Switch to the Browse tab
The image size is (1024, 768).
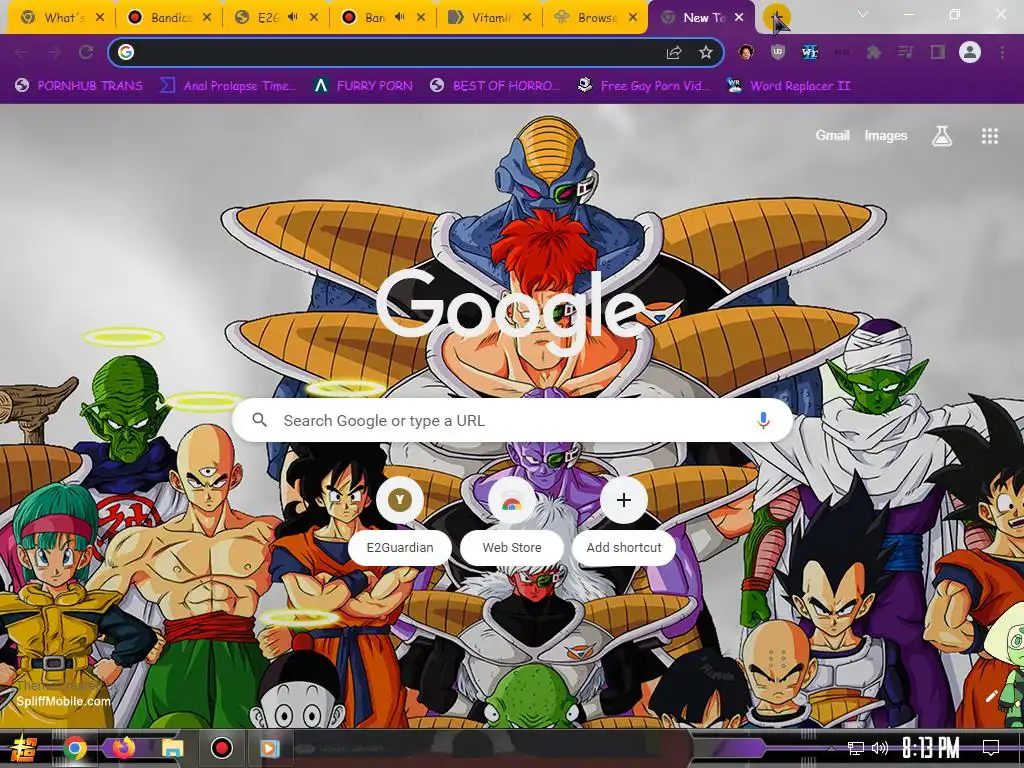[596, 18]
